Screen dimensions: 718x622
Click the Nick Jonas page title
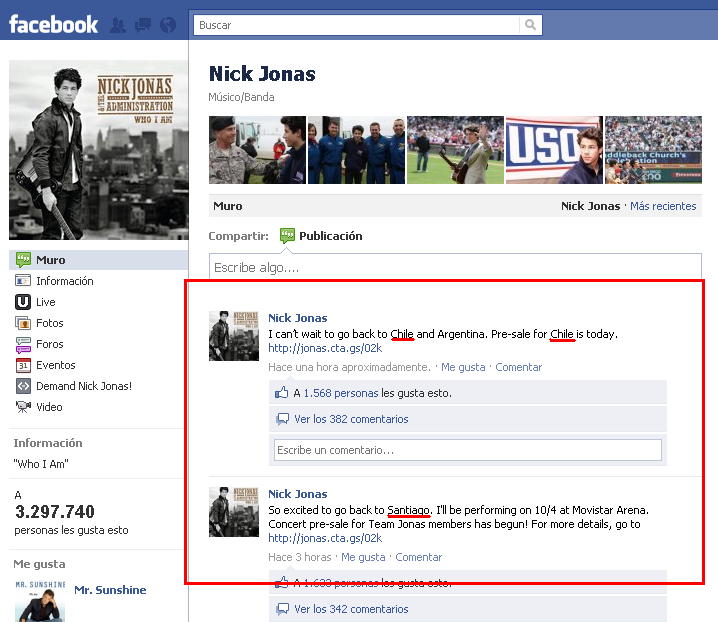262,74
